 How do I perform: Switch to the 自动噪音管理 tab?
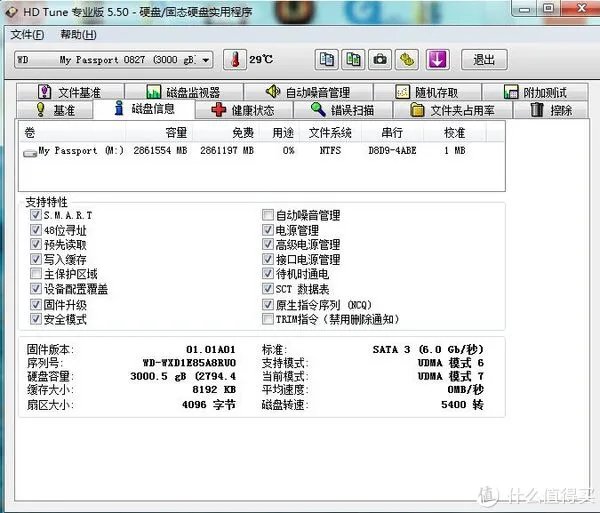pos(308,92)
